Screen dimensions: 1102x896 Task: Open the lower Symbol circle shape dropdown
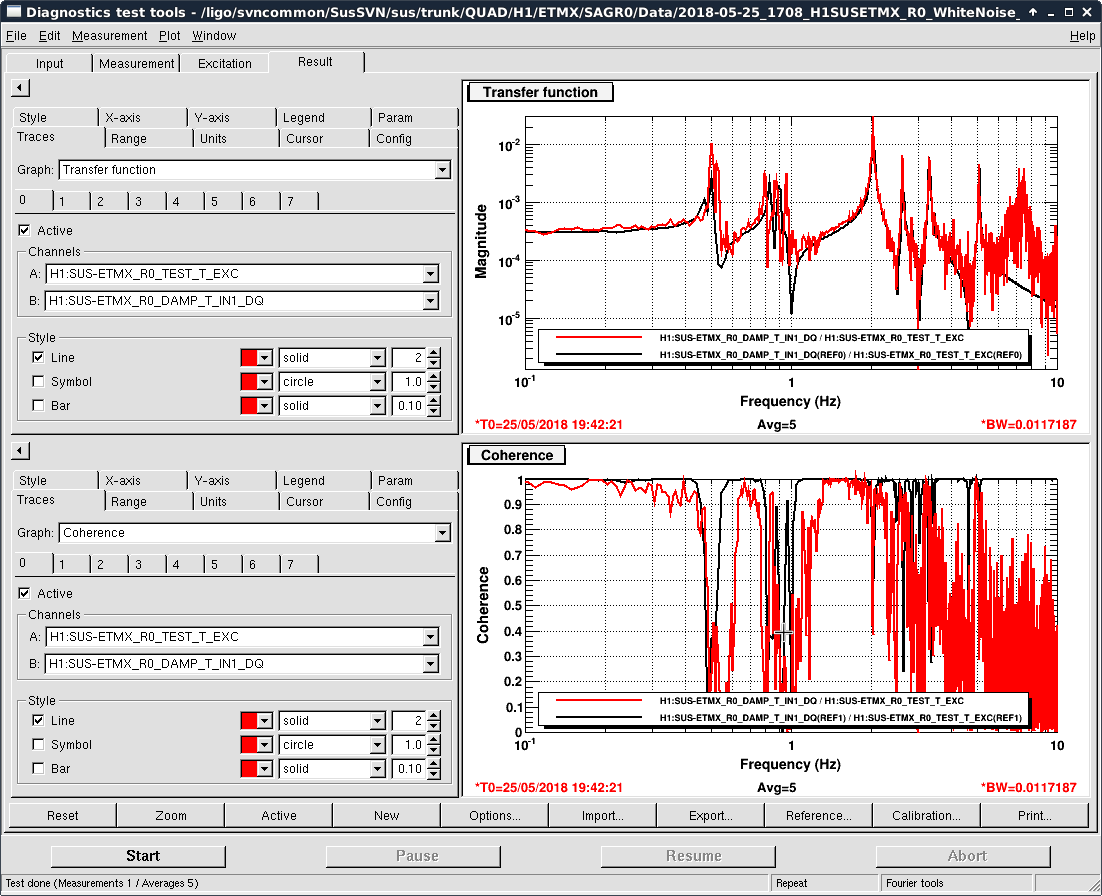click(377, 745)
